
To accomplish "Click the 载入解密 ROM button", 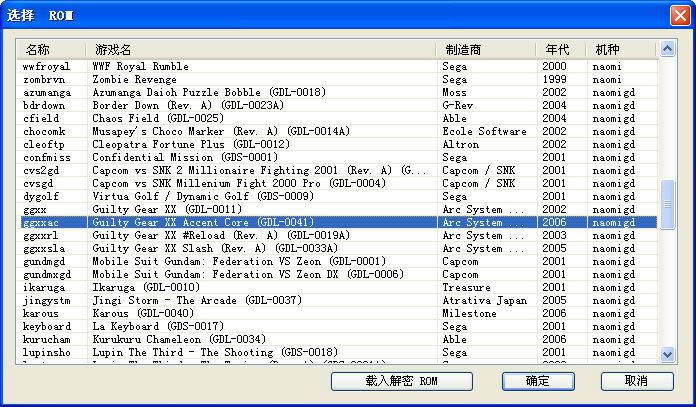I will [x=401, y=381].
